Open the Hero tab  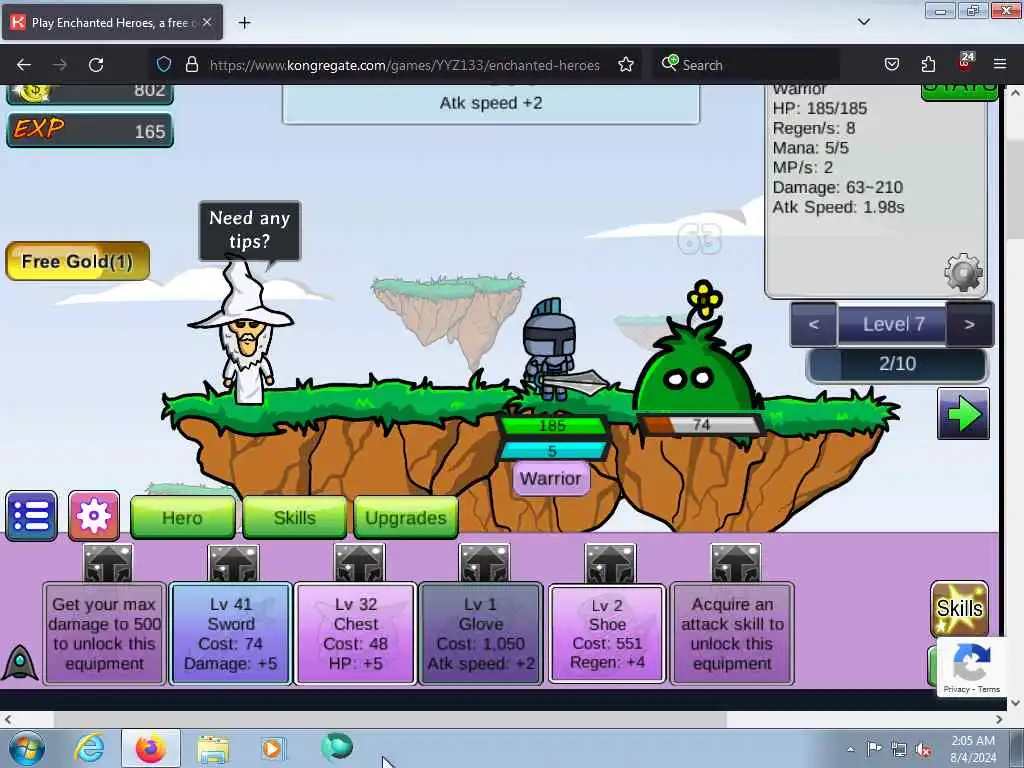point(182,518)
